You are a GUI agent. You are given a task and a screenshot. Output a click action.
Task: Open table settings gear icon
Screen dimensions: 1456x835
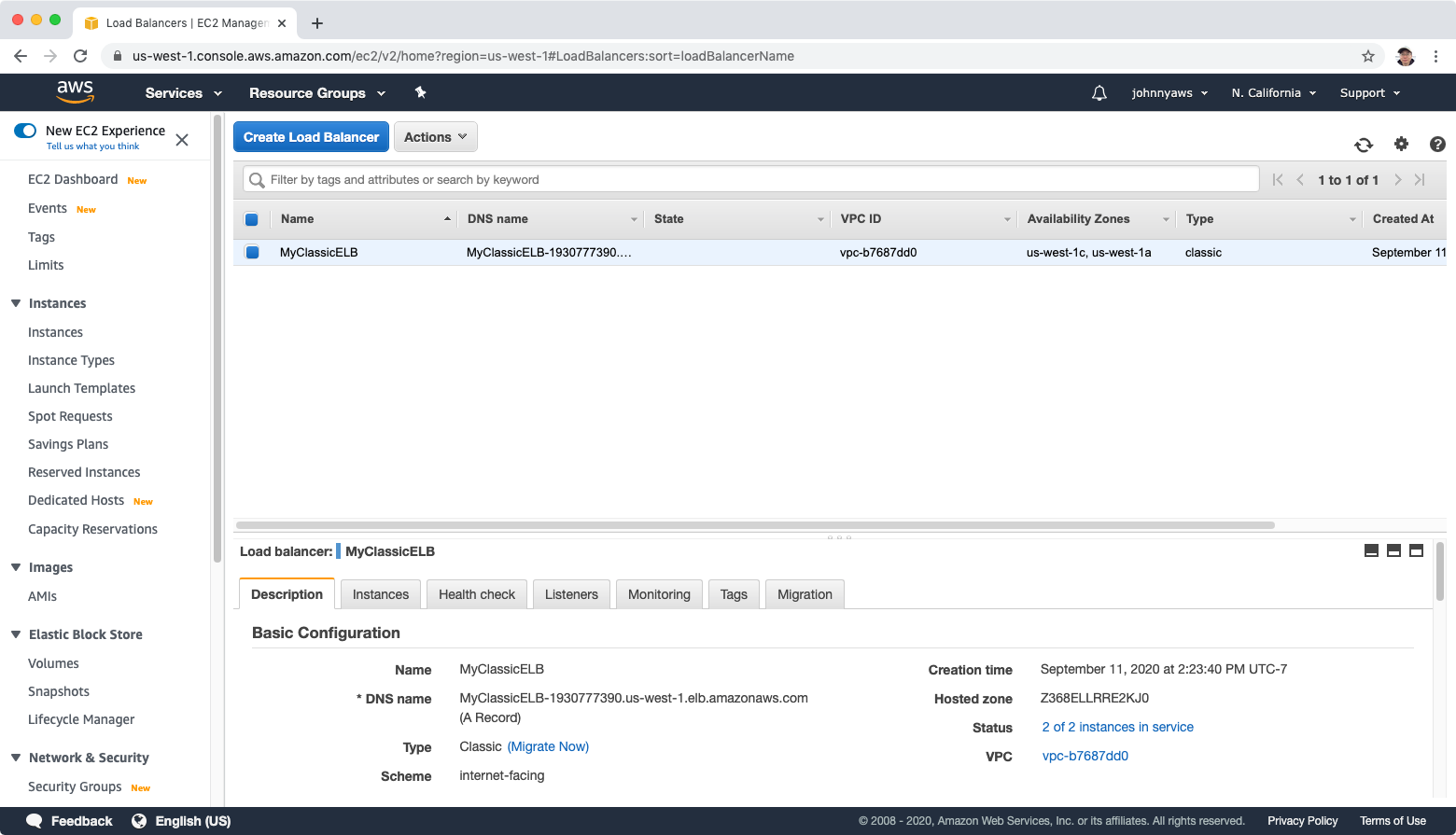pyautogui.click(x=1401, y=144)
